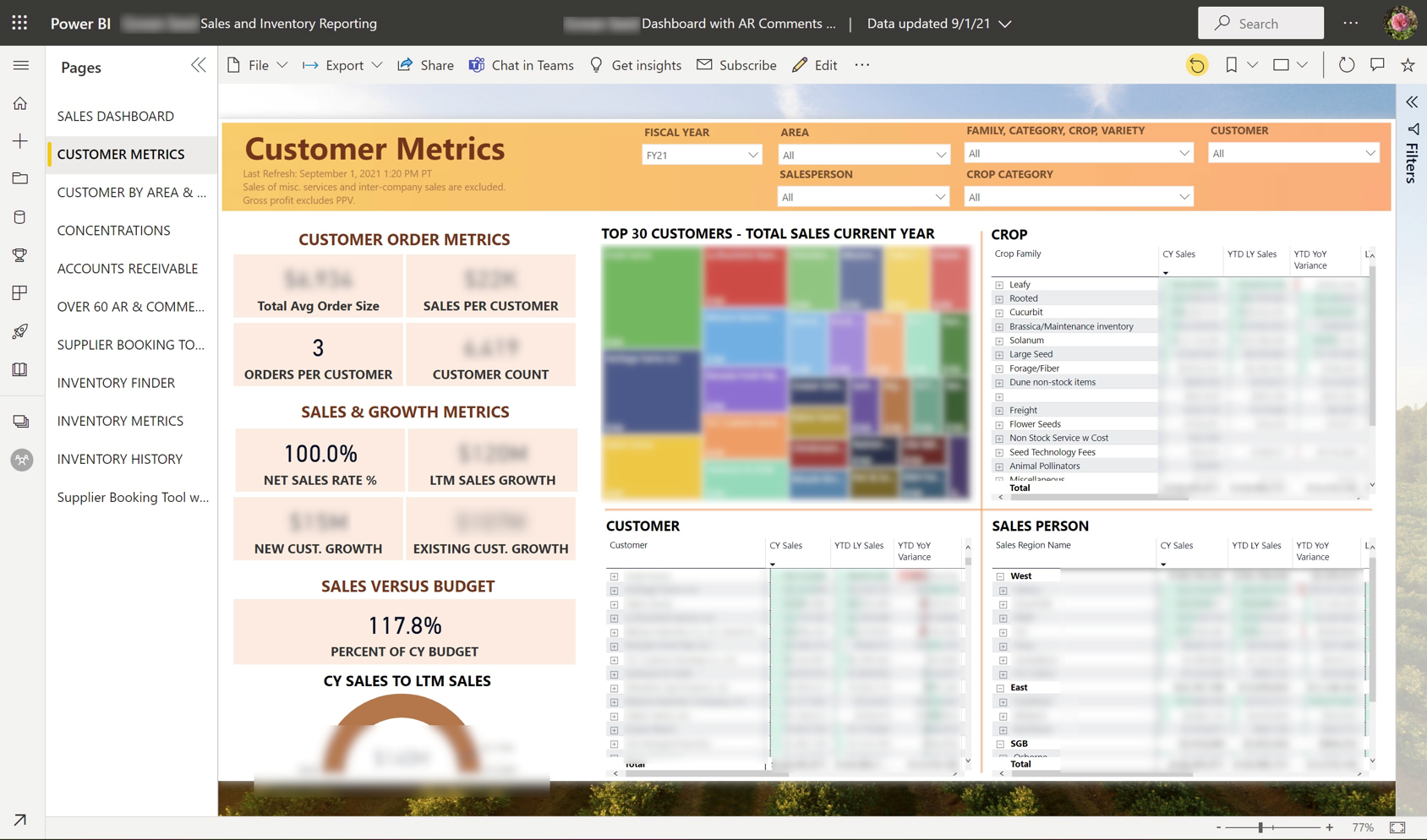Open the user profile avatar
Image resolution: width=1427 pixels, height=840 pixels.
pos(1400,23)
